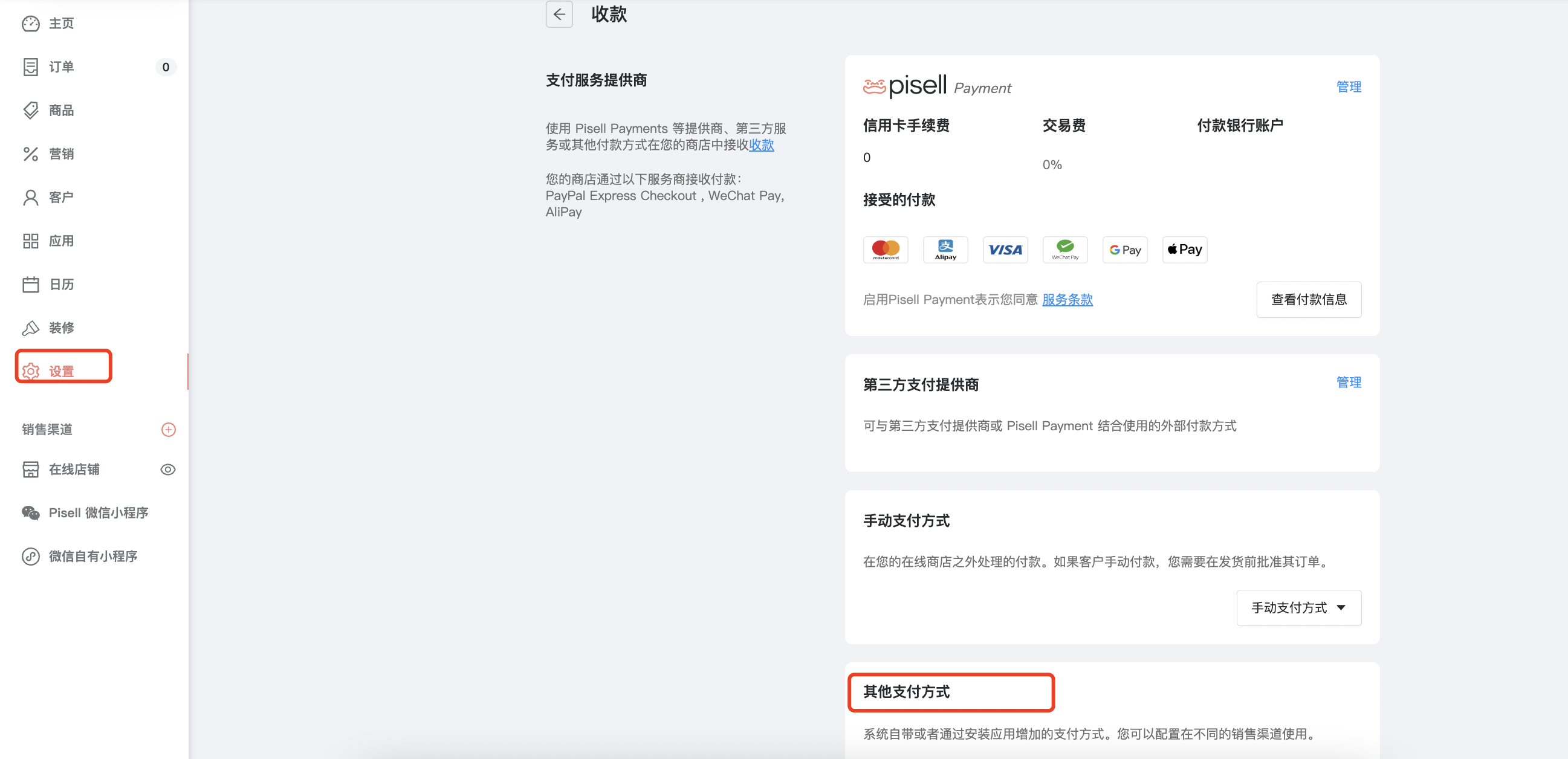The width and height of the screenshot is (1568, 759).
Task: Click the 0% transaction fee value
Action: click(x=1052, y=165)
